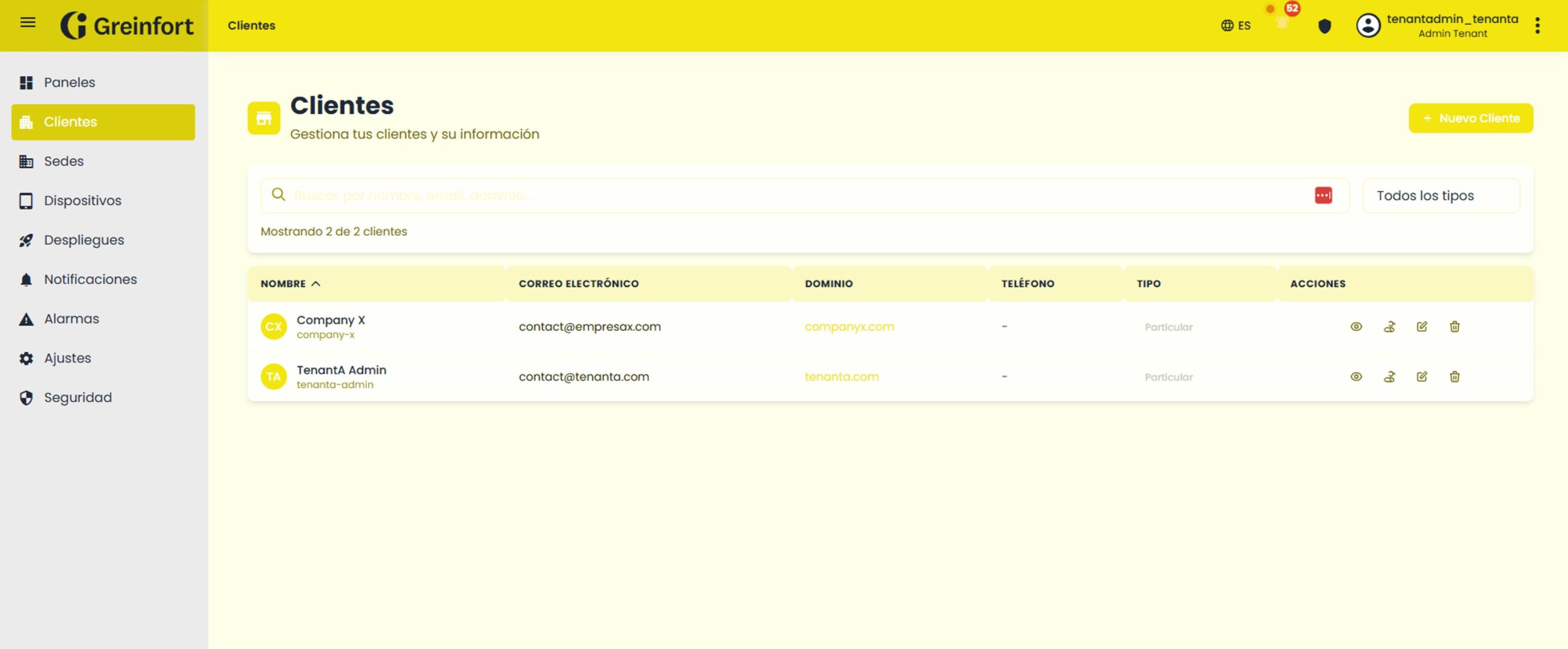Click Company X name

331,320
